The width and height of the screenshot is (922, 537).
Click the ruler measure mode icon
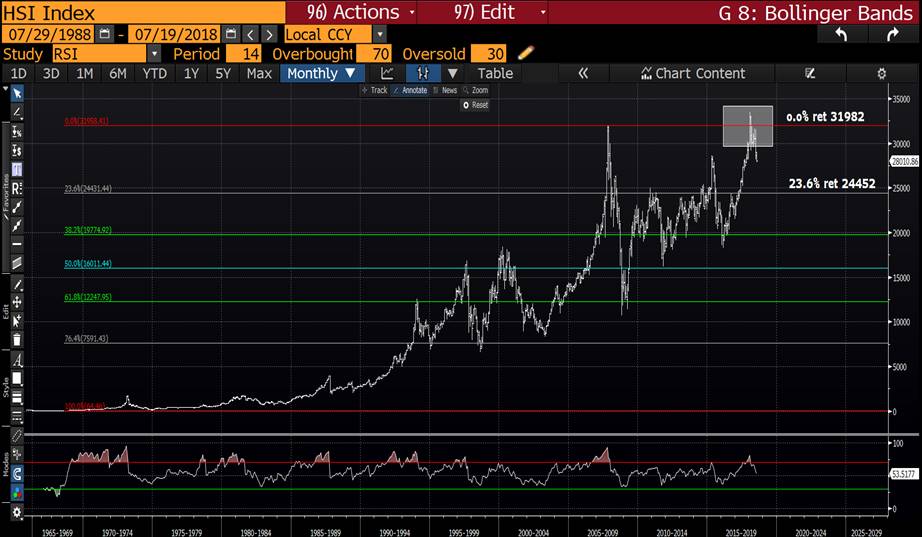click(17, 436)
